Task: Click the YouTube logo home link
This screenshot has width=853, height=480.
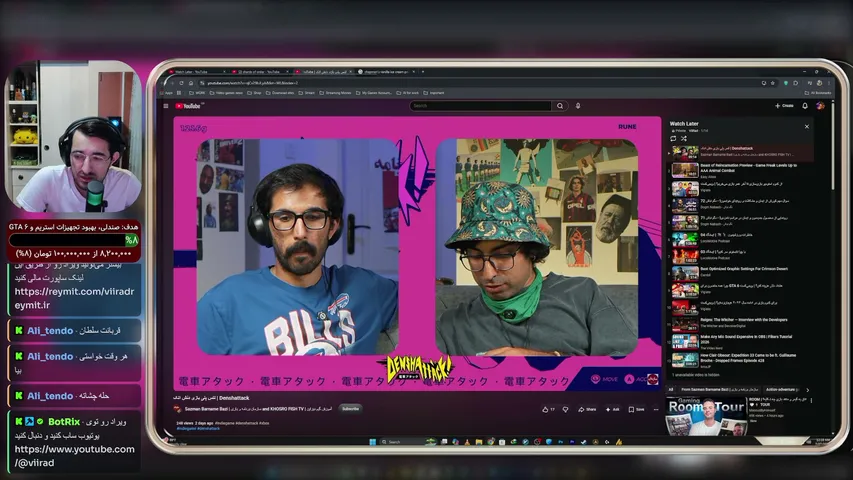Action: 189,106
